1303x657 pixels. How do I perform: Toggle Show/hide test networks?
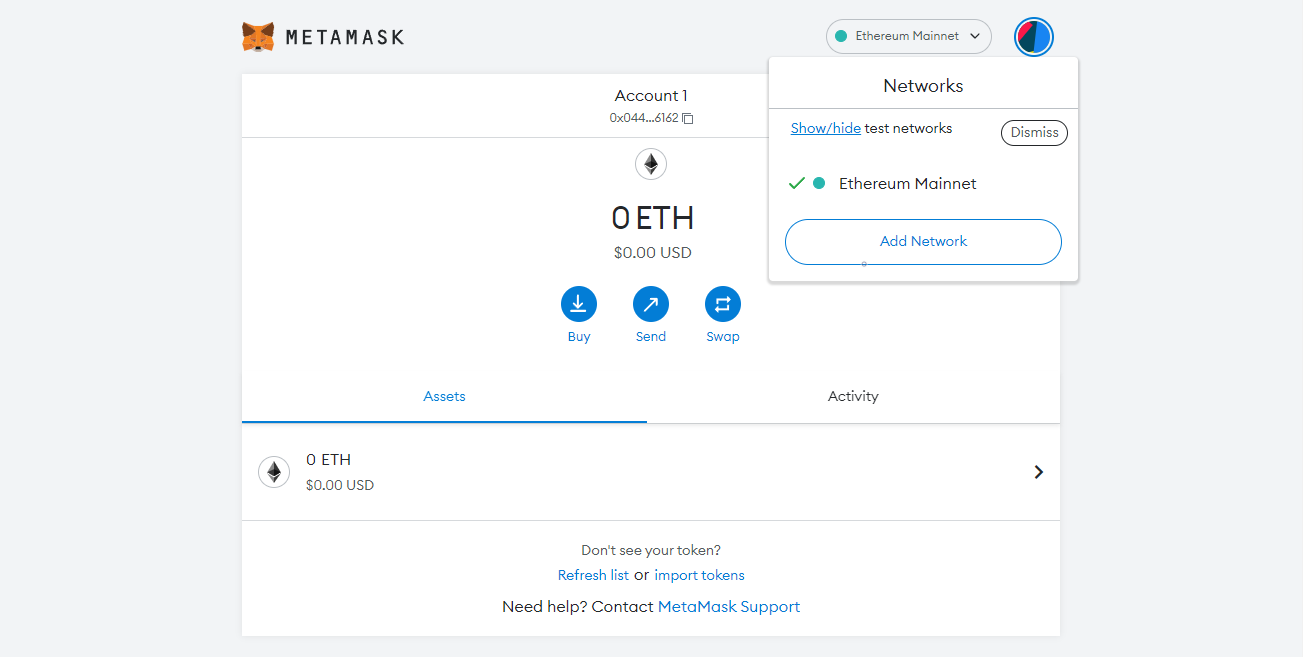[x=825, y=128]
